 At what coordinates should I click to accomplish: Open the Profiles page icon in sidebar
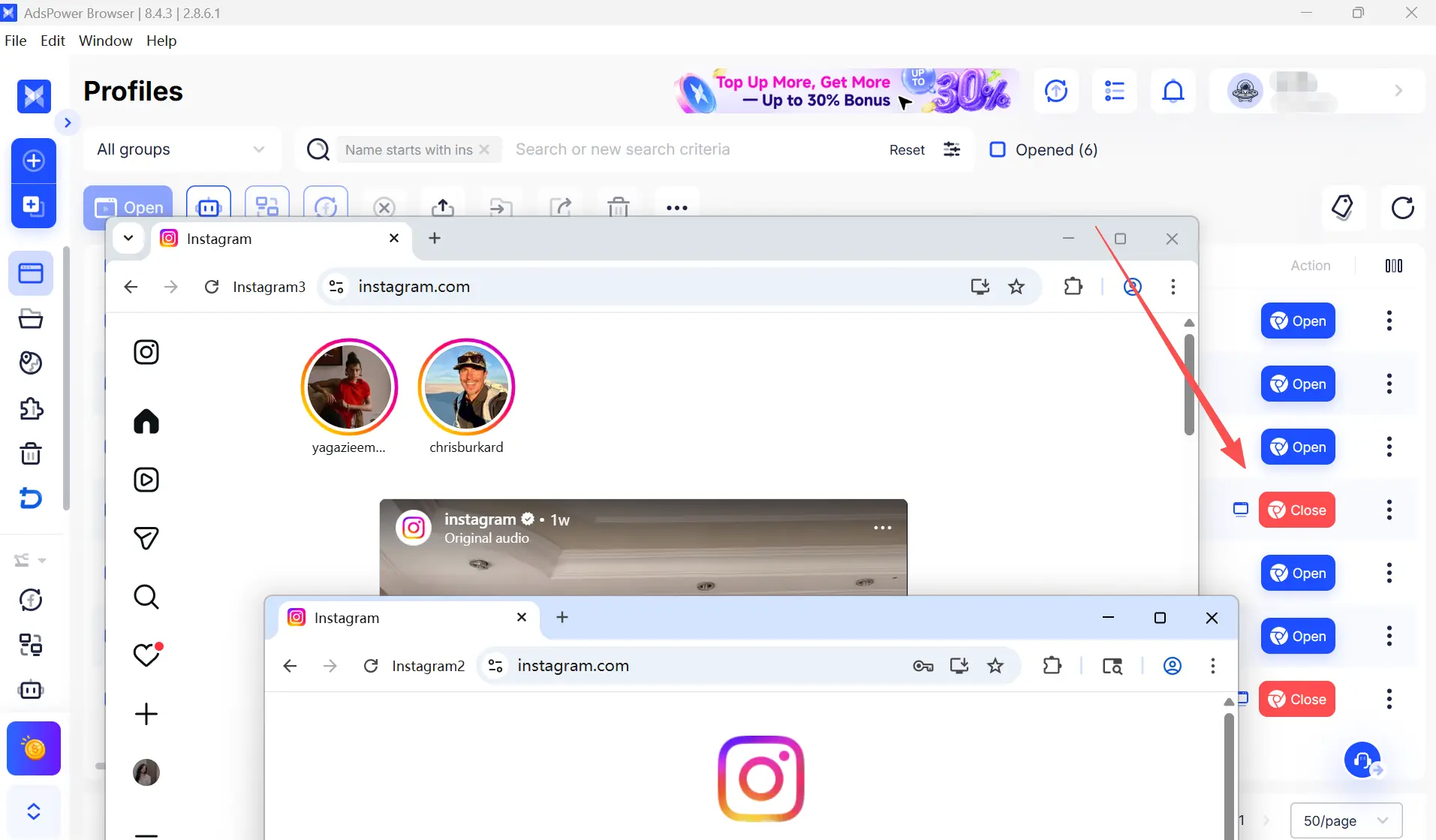tap(31, 273)
